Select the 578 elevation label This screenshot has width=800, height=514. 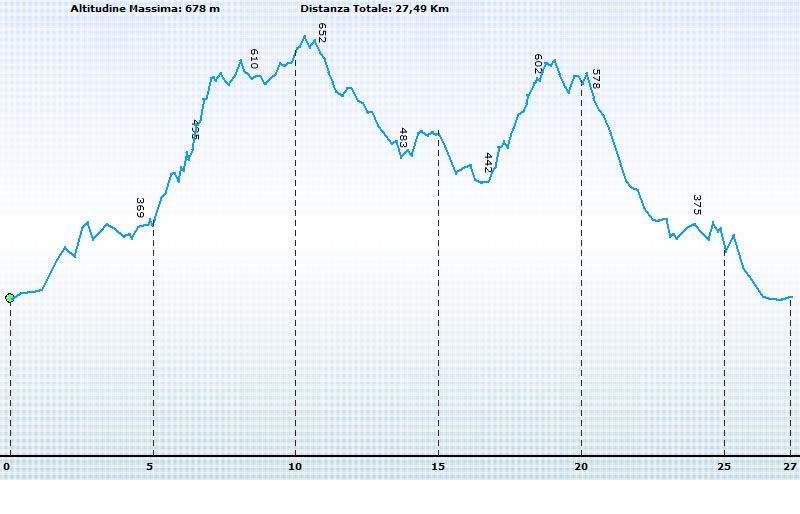595,79
